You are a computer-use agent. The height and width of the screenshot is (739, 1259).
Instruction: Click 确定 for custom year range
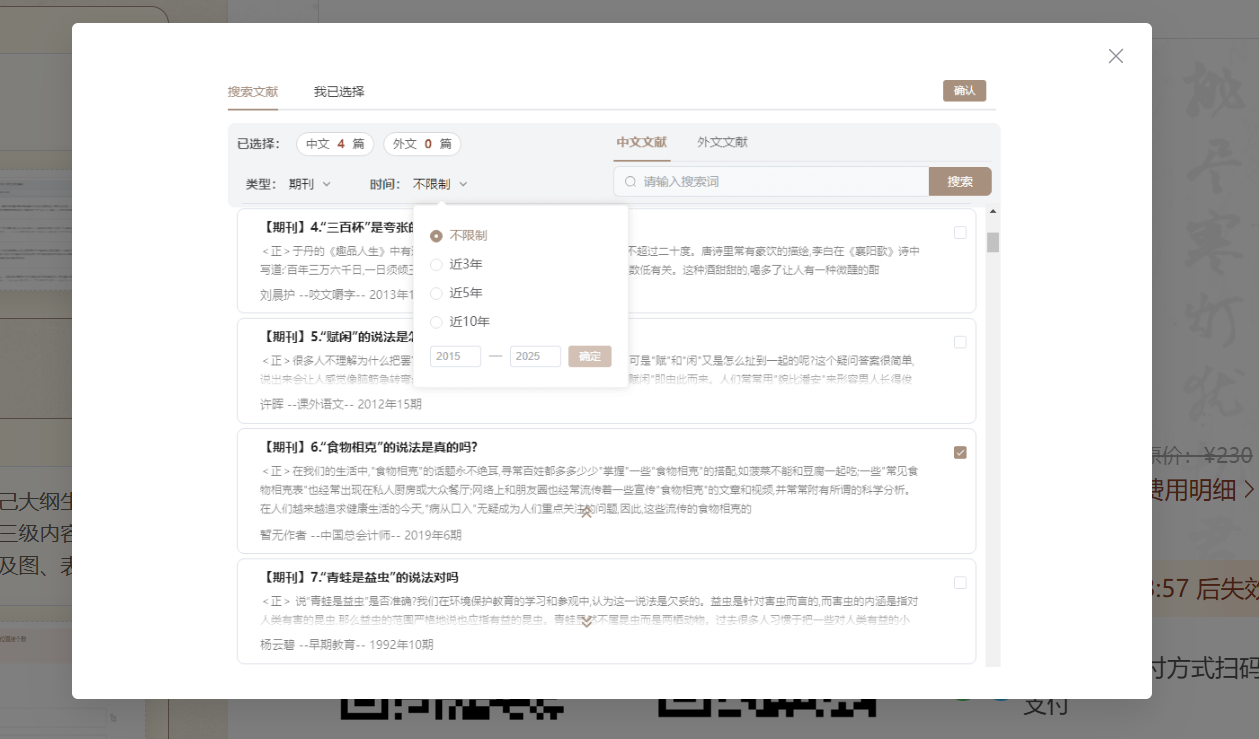pyautogui.click(x=590, y=356)
